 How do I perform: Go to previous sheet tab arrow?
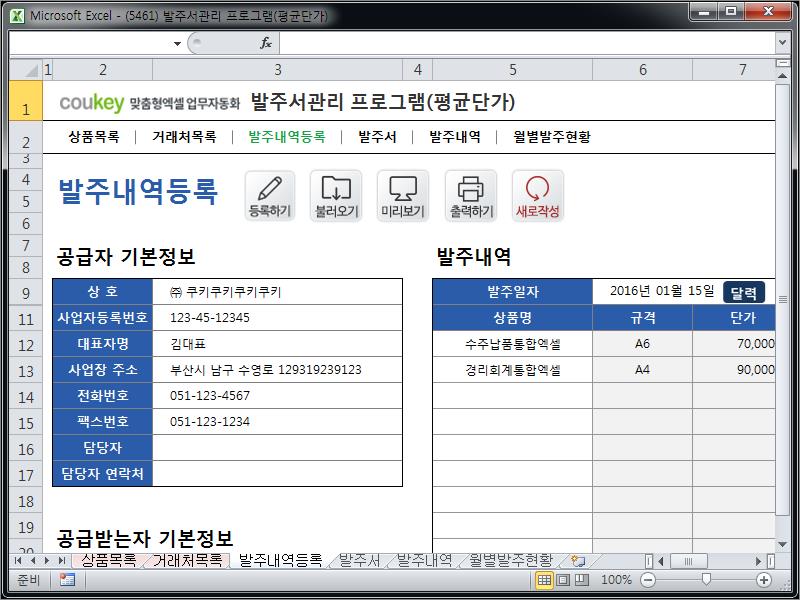[x=33, y=561]
